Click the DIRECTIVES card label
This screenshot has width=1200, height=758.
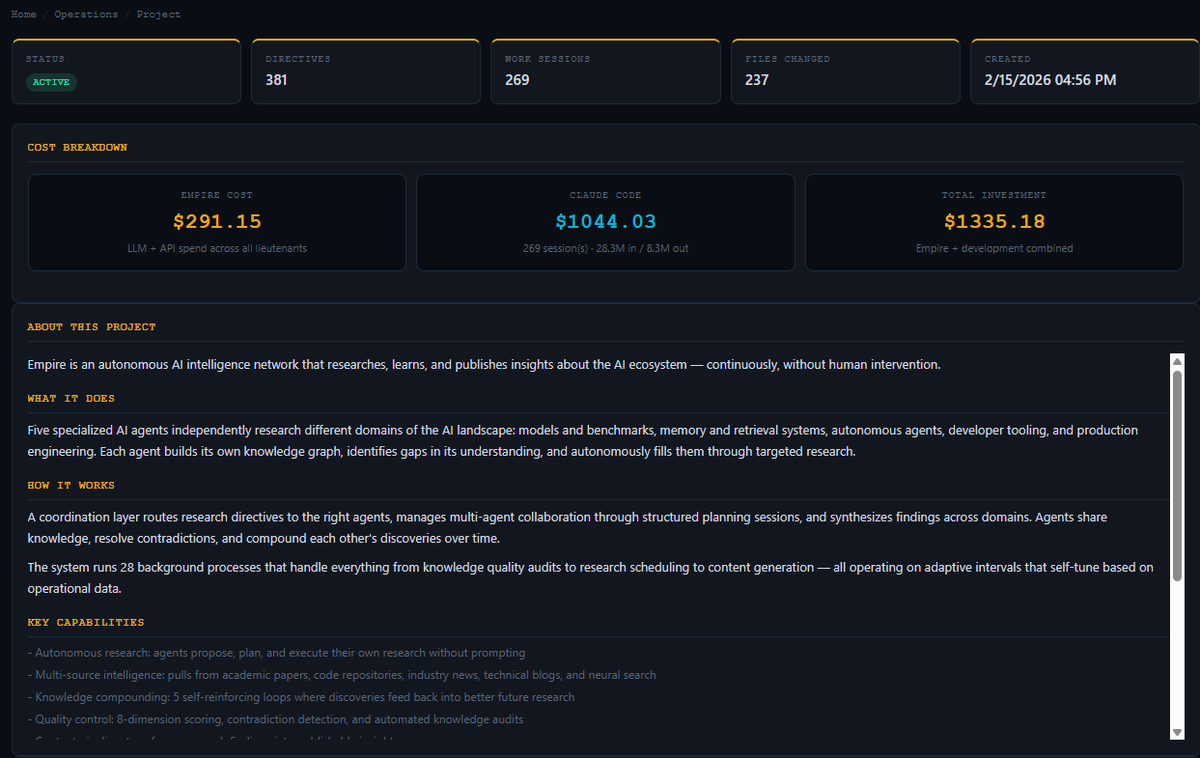298,59
